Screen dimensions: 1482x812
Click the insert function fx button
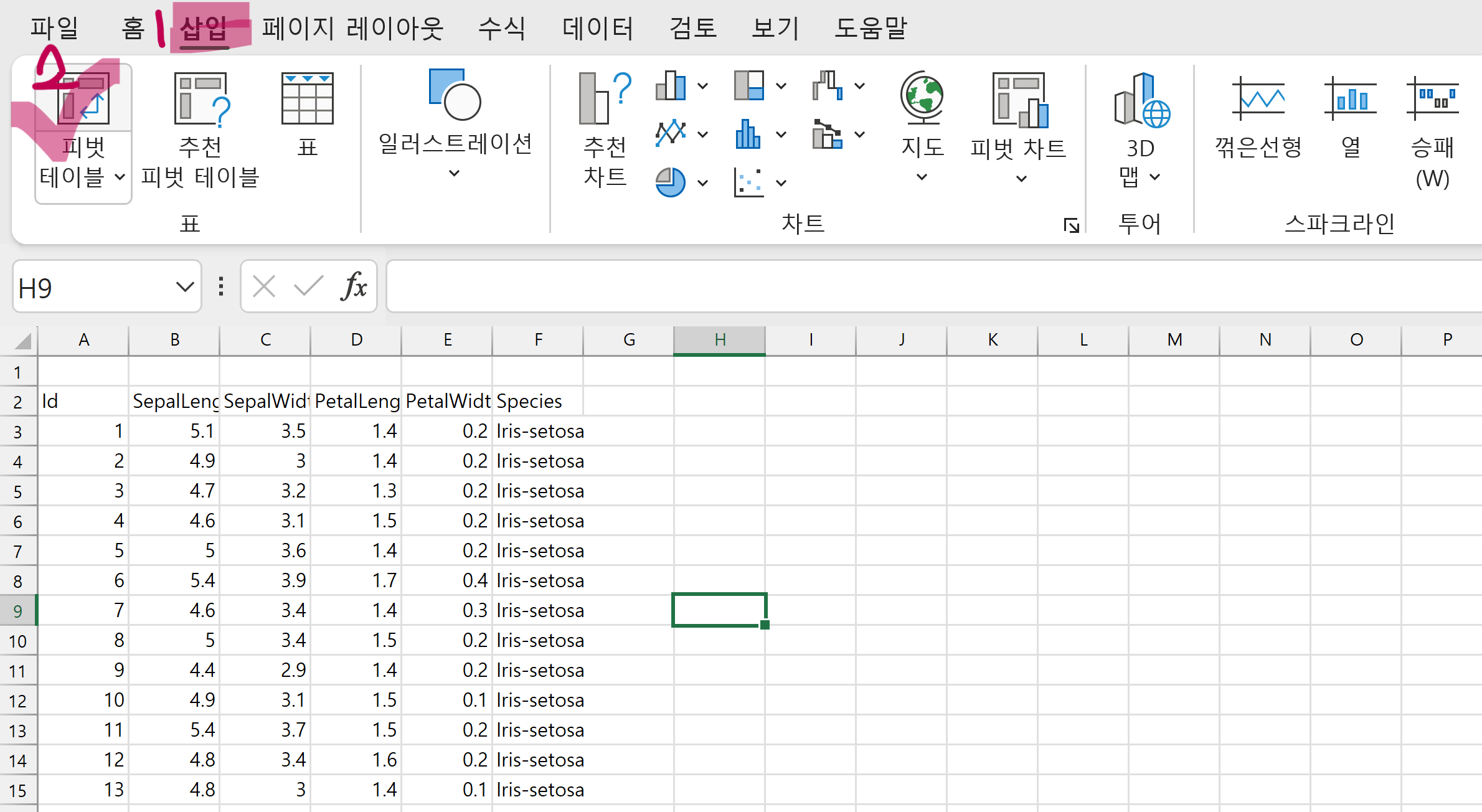[354, 286]
